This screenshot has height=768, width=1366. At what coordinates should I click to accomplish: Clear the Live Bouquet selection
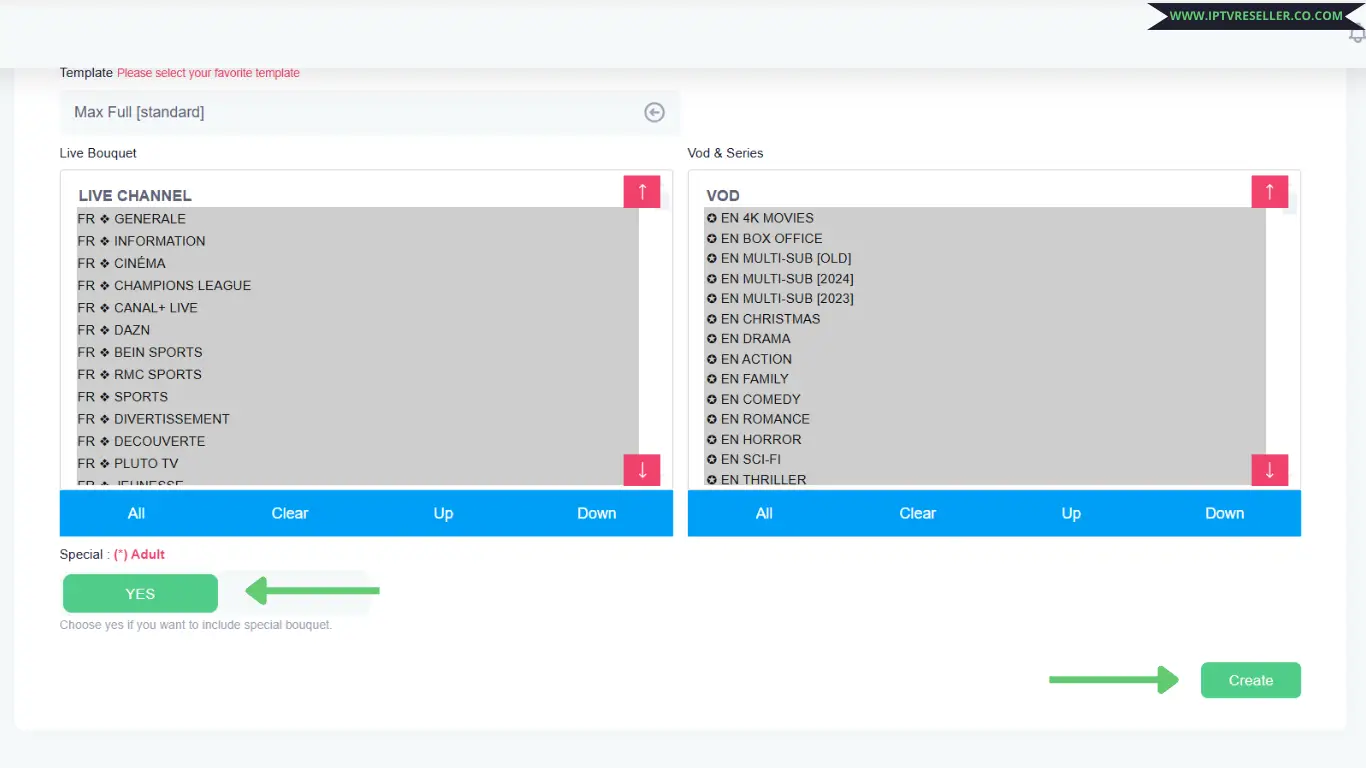pyautogui.click(x=290, y=513)
